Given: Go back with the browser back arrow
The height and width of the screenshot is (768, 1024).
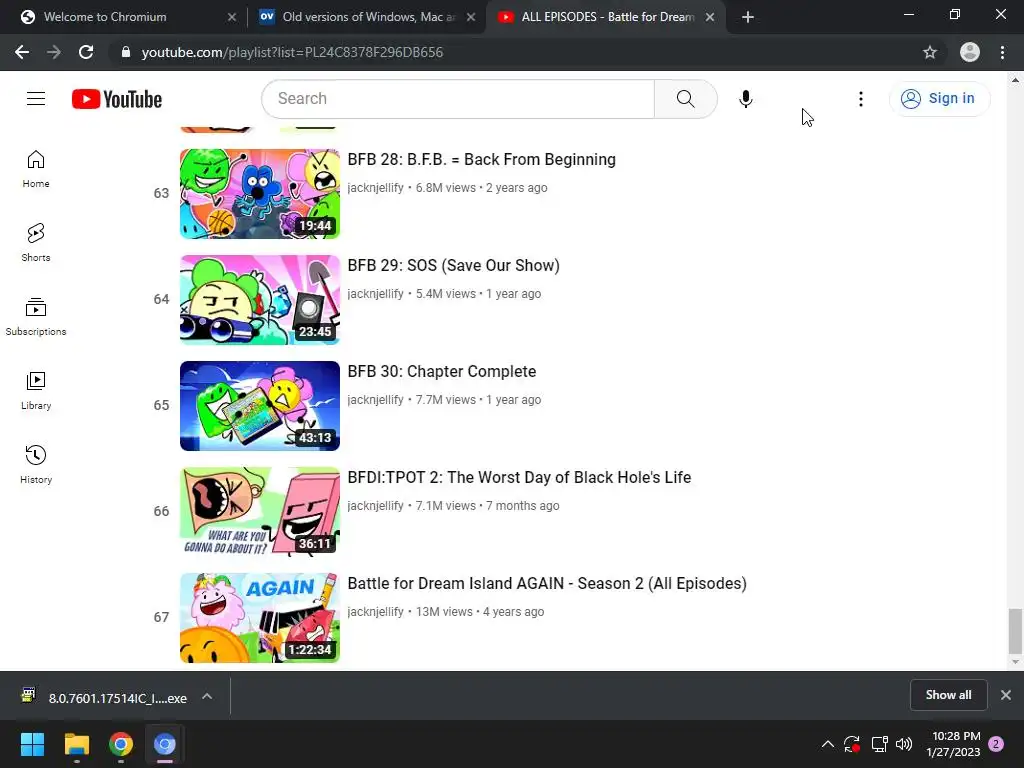Looking at the screenshot, I should coord(22,52).
